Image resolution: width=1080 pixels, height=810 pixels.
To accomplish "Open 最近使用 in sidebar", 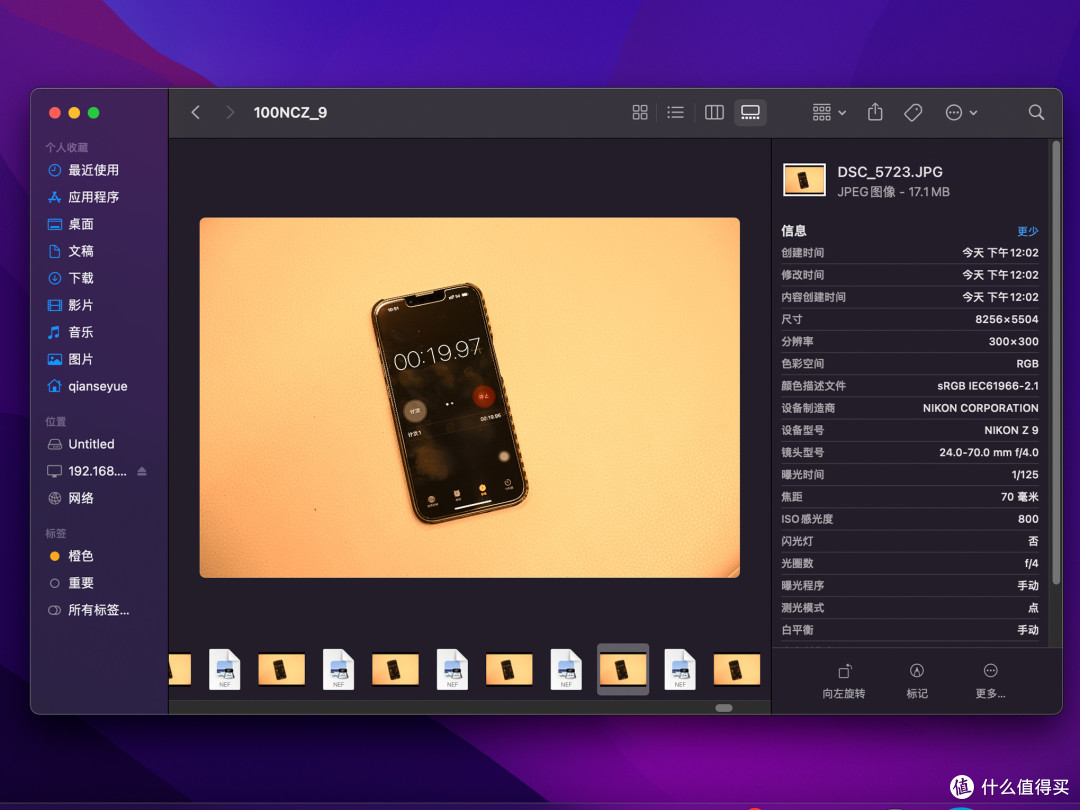I will (93, 170).
